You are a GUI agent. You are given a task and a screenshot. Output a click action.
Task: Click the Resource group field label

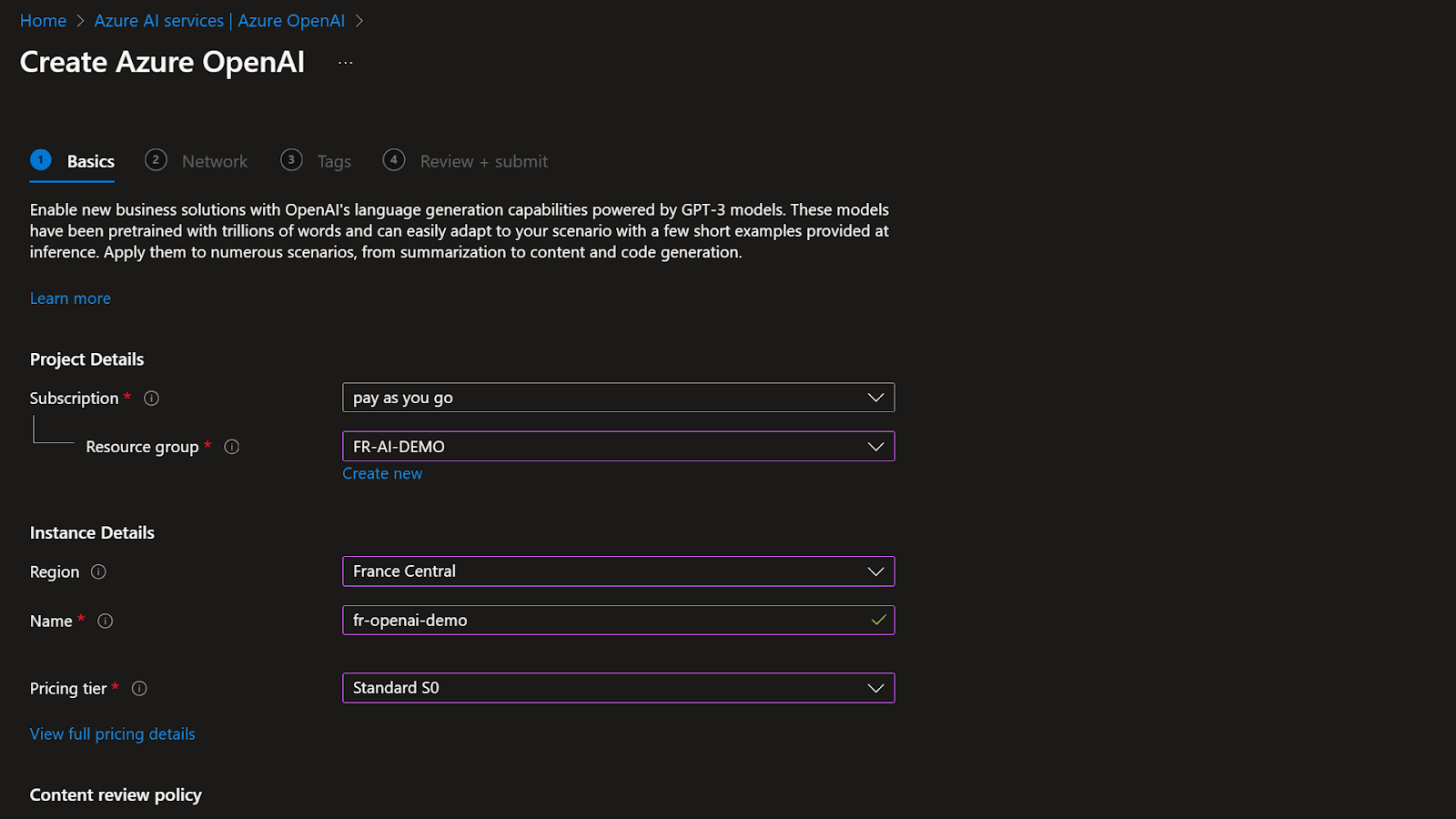(x=142, y=447)
